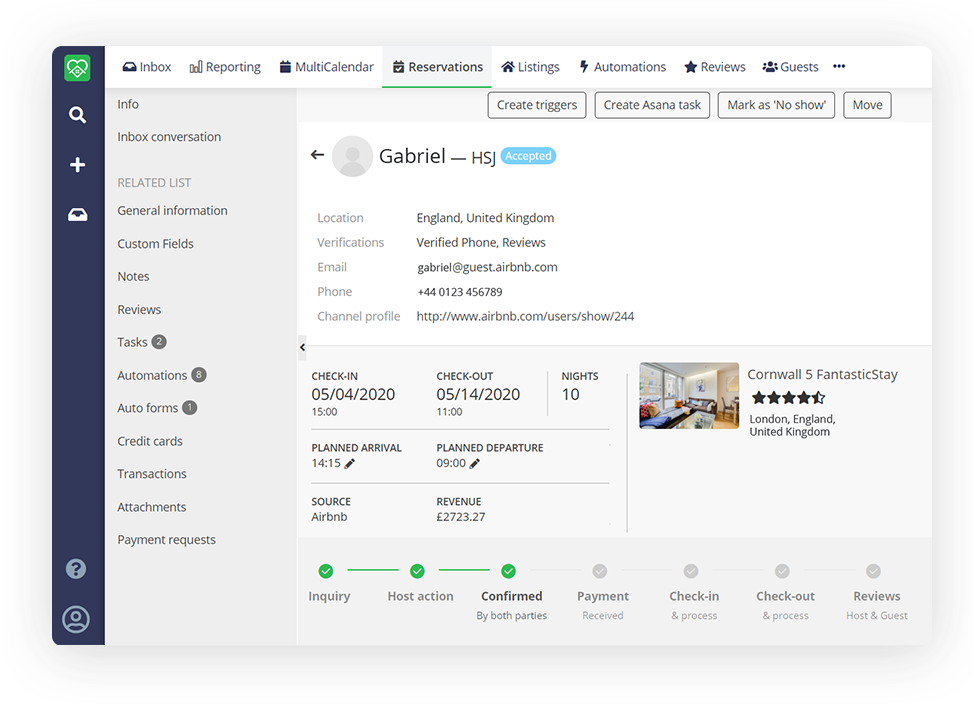The width and height of the screenshot is (973, 704).
Task: Click the Host action step checkmark
Action: click(418, 571)
